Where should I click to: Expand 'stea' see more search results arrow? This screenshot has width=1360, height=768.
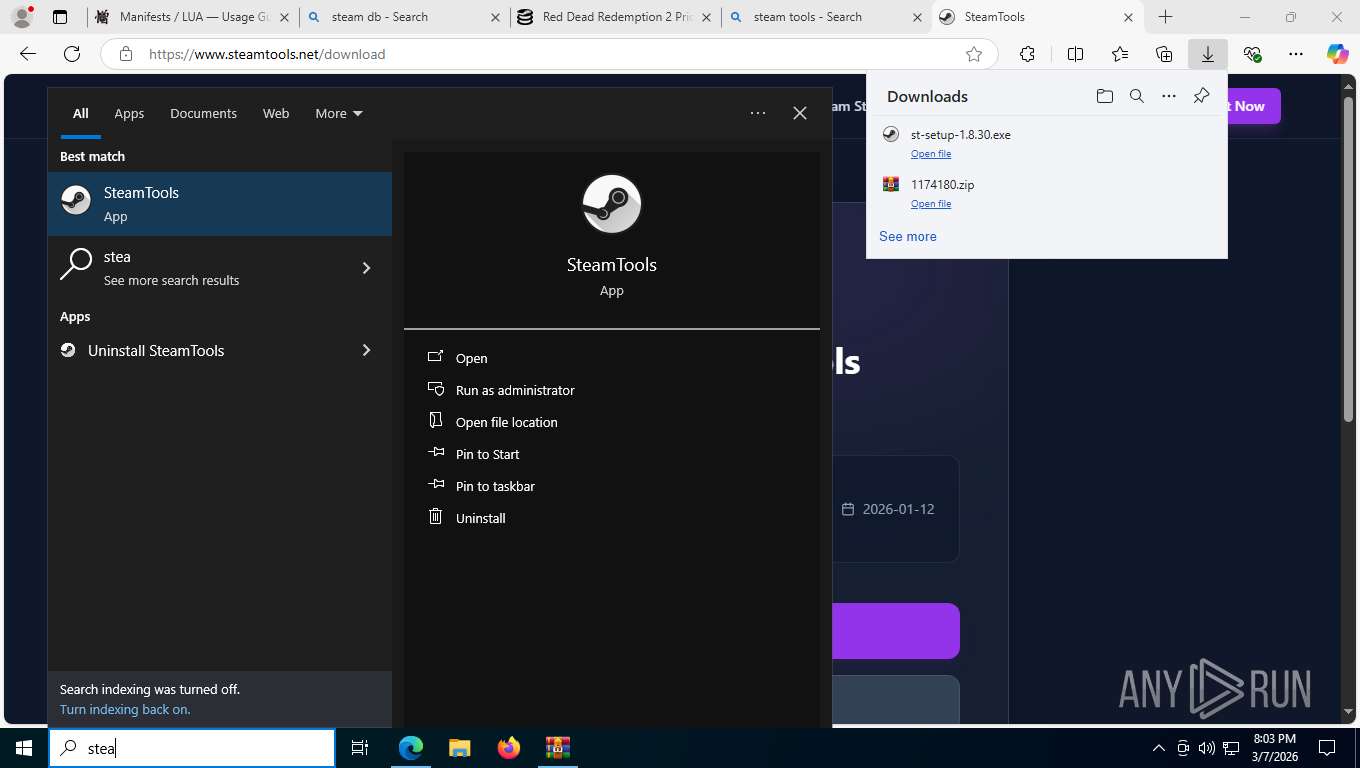tap(366, 268)
